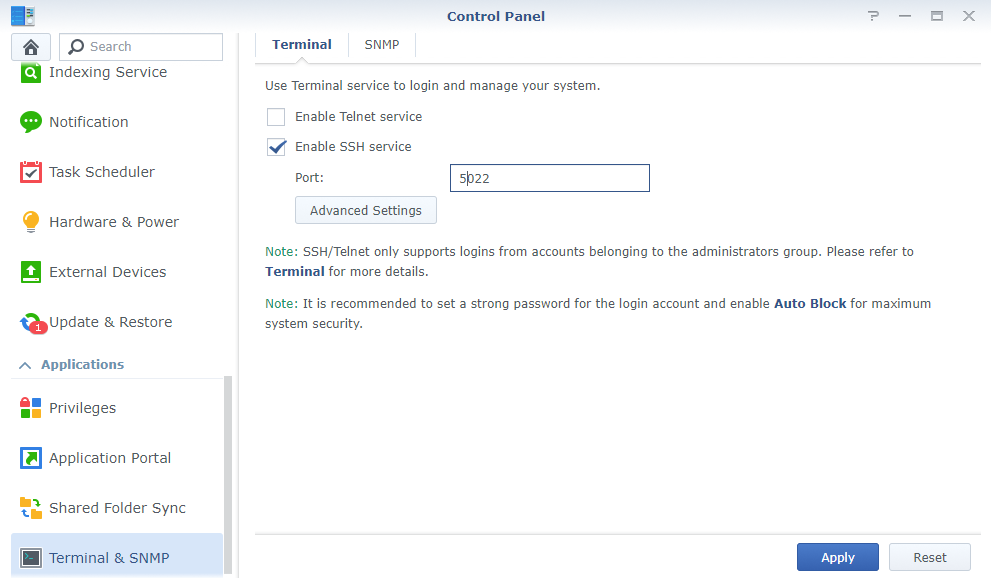Select the Terminal tab

pos(301,45)
